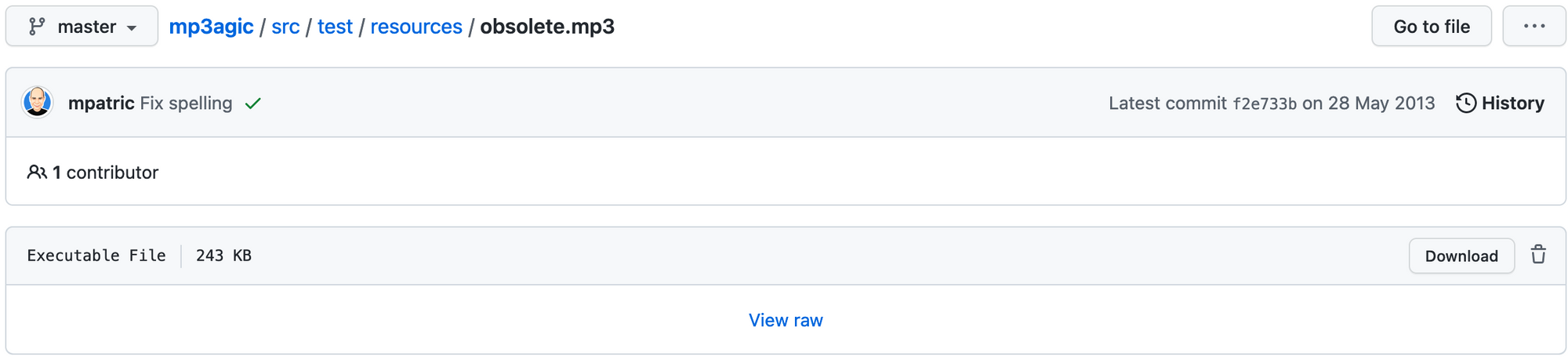Click the green check status icon
The height and width of the screenshot is (360, 1568).
[x=252, y=104]
